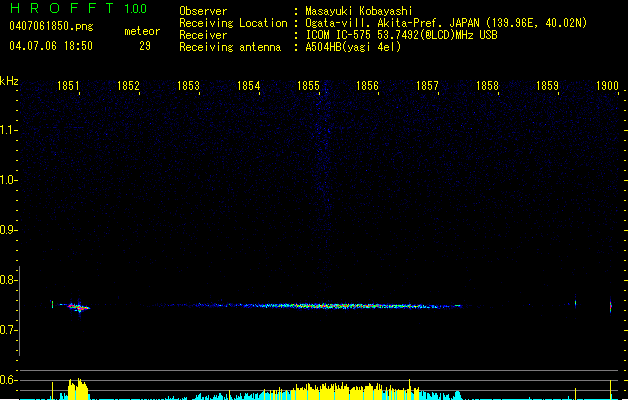Click the 1852 time axis label
The image size is (629, 400).
128,85
